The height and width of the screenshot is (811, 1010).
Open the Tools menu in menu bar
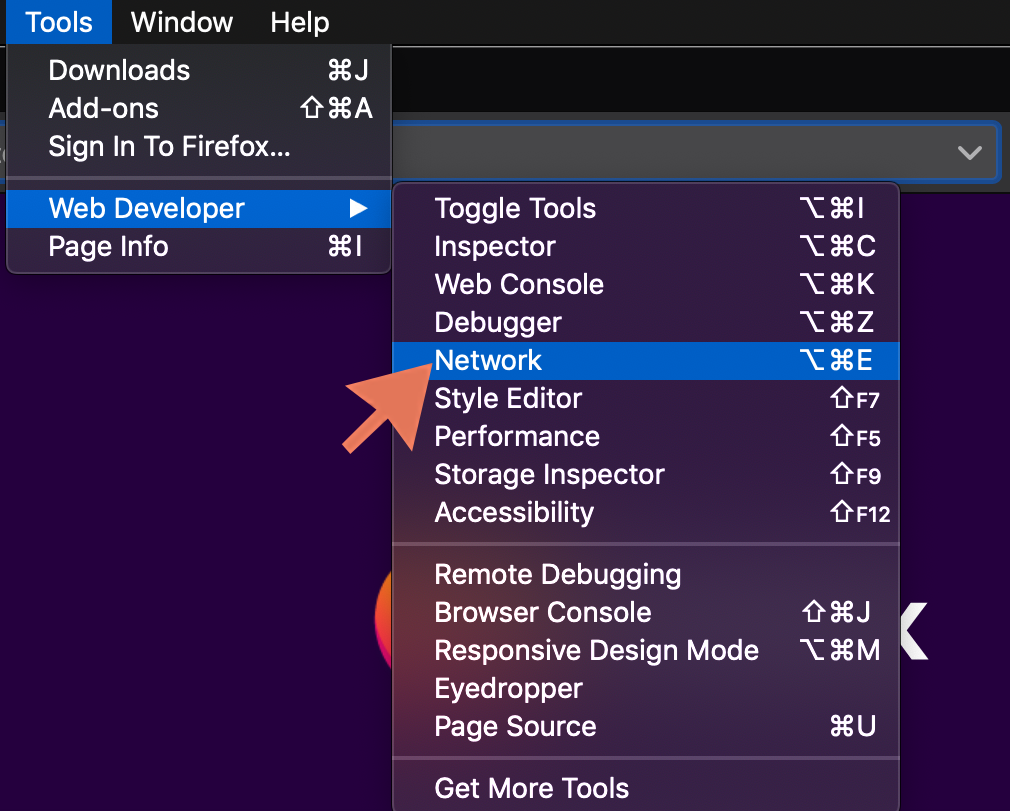coord(59,22)
